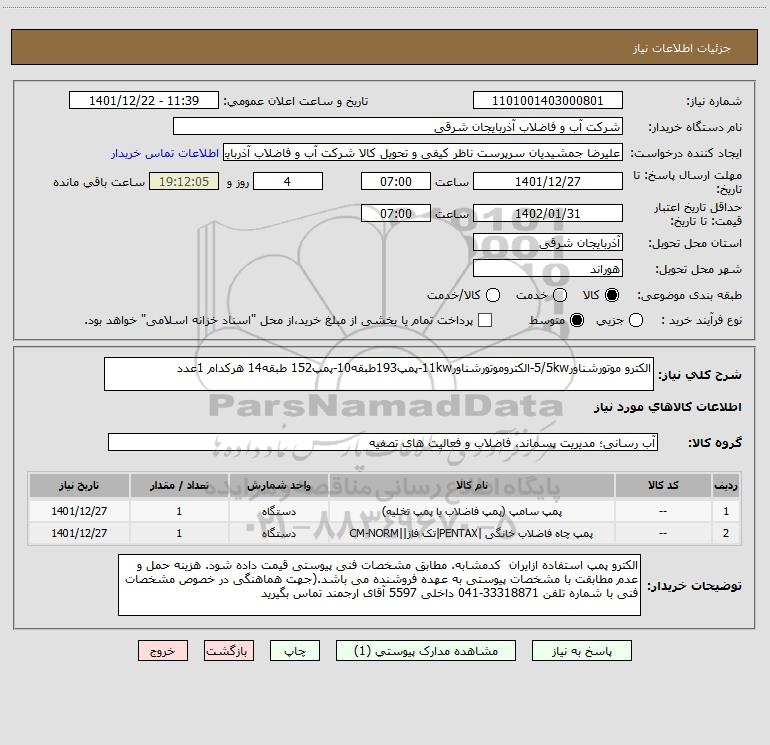
Task: Select the کالا/خدمت radio button
Action: click(493, 295)
